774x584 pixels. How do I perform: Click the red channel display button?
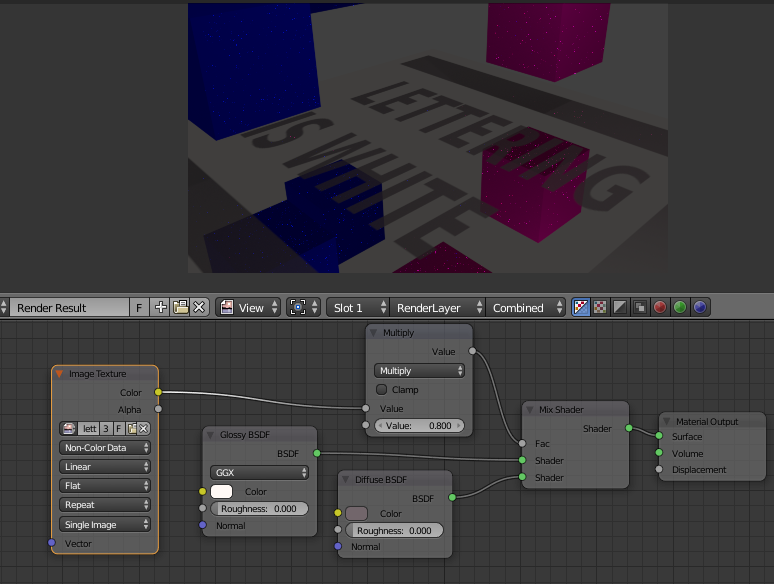coord(660,308)
